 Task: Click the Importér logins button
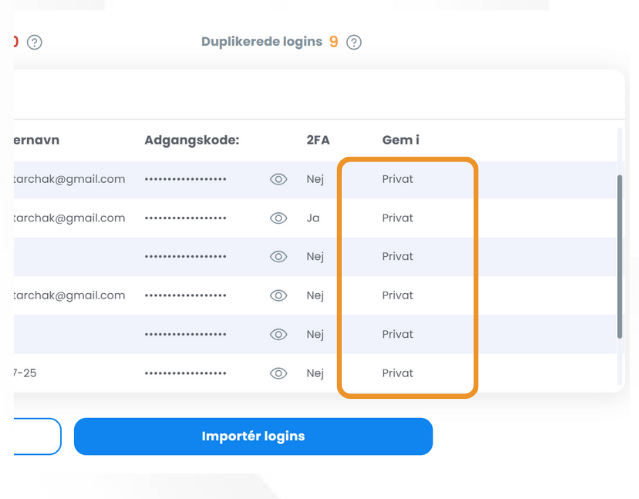253,436
